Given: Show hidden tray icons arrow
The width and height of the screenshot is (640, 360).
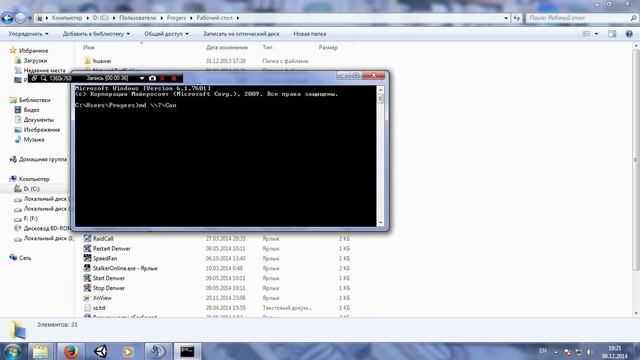Looking at the screenshot, I should coord(556,352).
